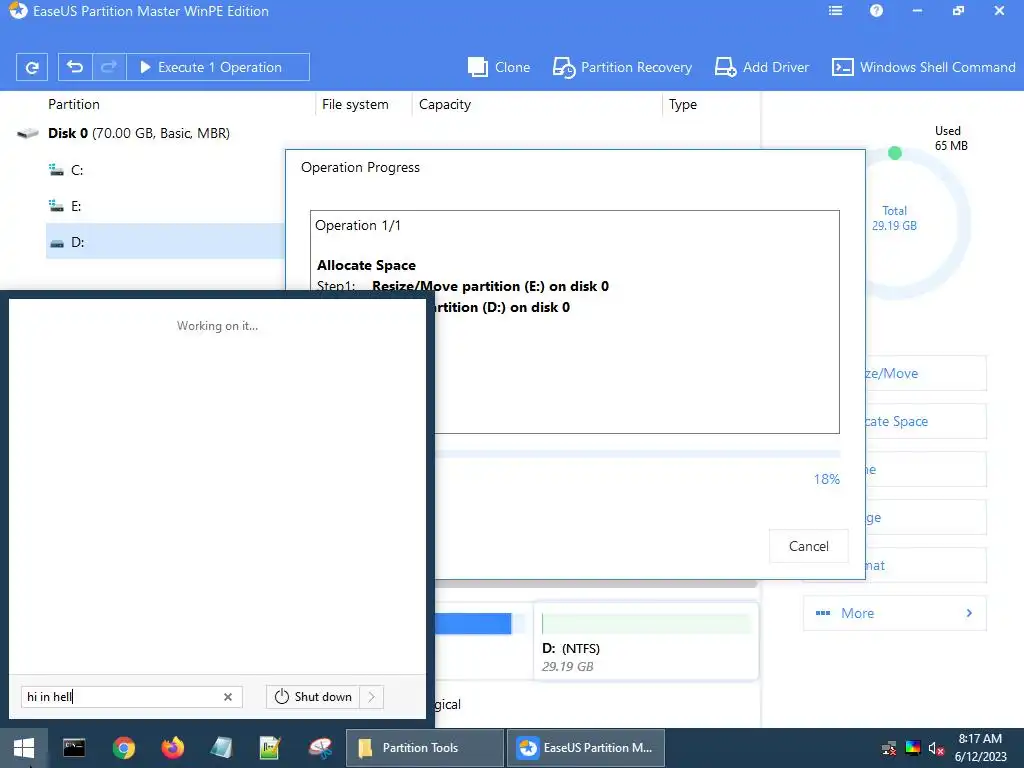Click the Shut down button
The height and width of the screenshot is (768, 1024).
tap(313, 697)
